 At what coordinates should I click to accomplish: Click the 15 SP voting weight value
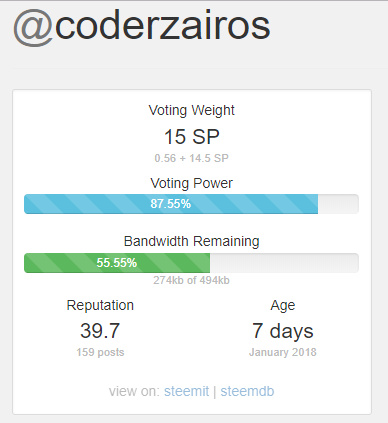[192, 137]
